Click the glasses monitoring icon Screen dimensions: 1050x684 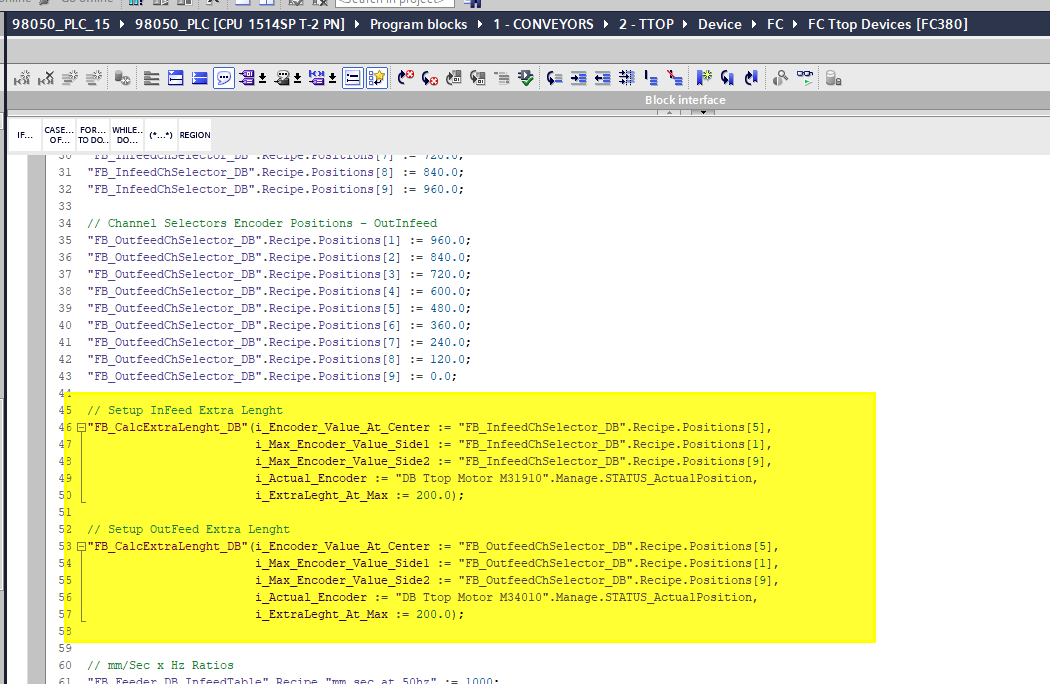click(x=805, y=78)
